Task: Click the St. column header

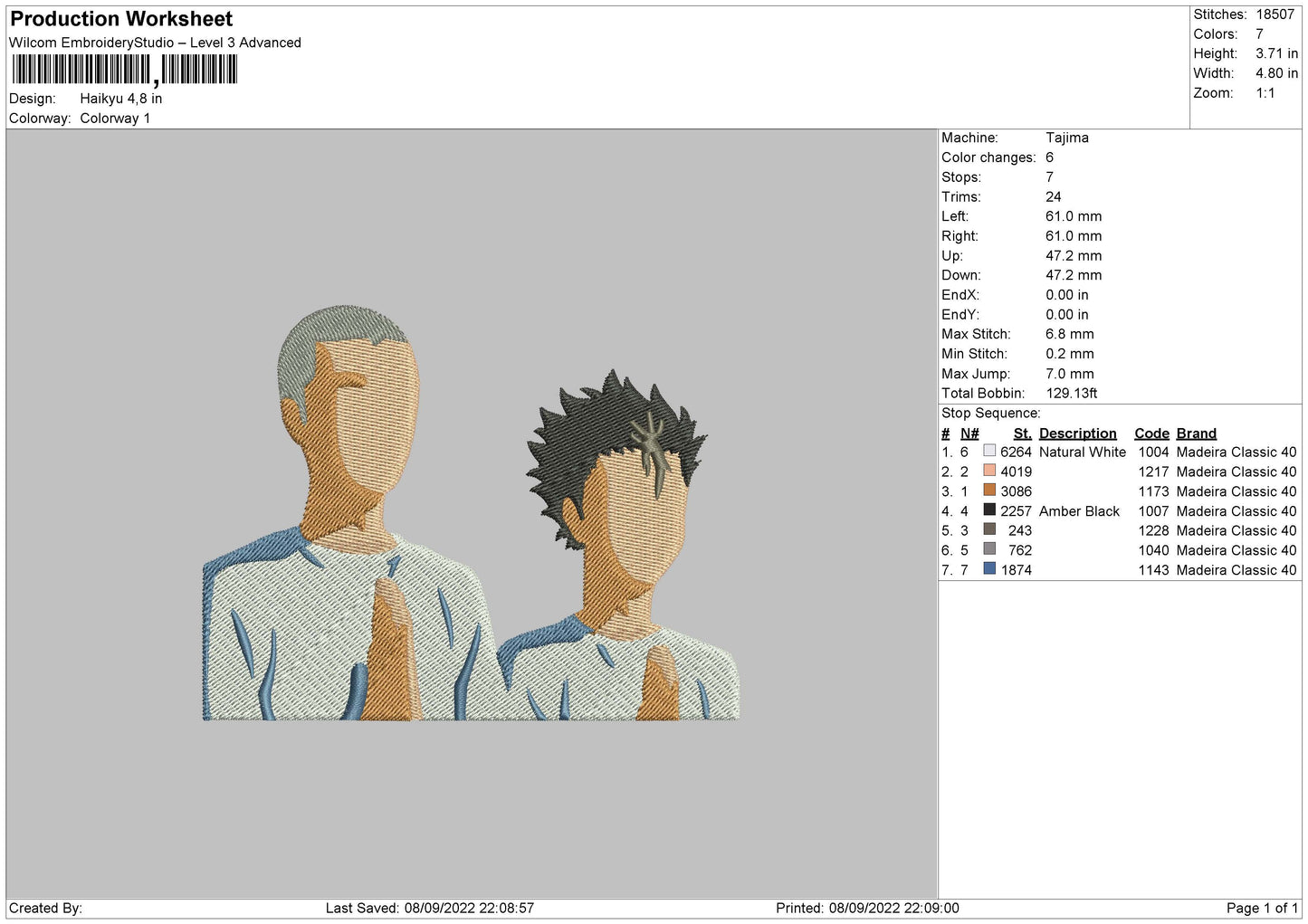Action: click(x=1022, y=433)
